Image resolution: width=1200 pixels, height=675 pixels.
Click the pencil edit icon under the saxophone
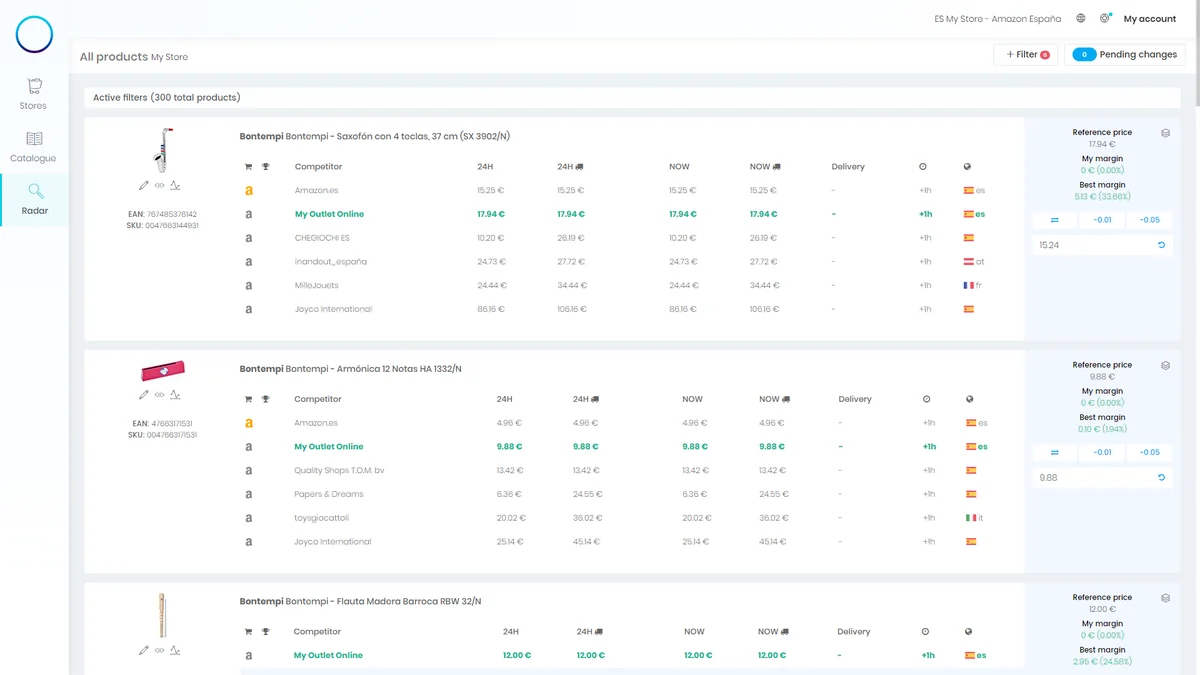pos(144,185)
